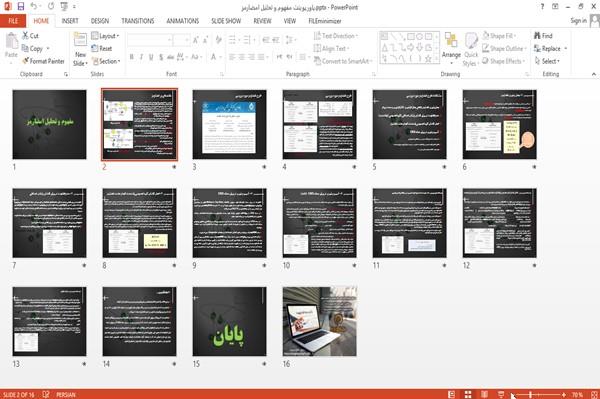Image resolution: width=600 pixels, height=399 pixels.
Task: Toggle Italic formatting
Action: click(141, 57)
